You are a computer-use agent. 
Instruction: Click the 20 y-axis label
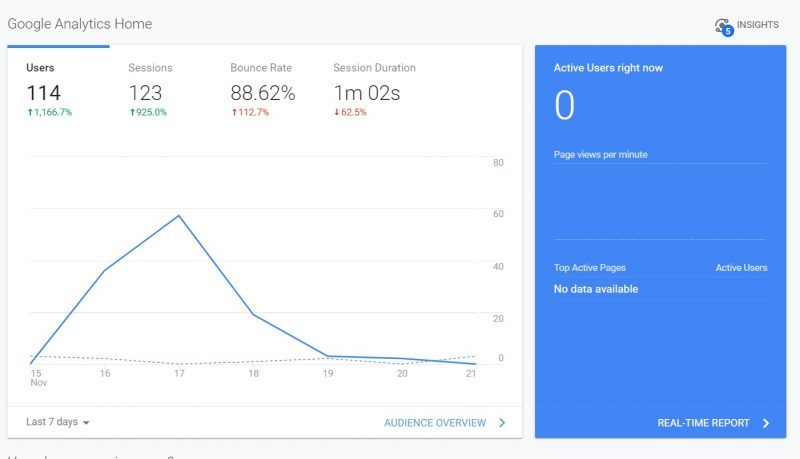click(x=498, y=319)
